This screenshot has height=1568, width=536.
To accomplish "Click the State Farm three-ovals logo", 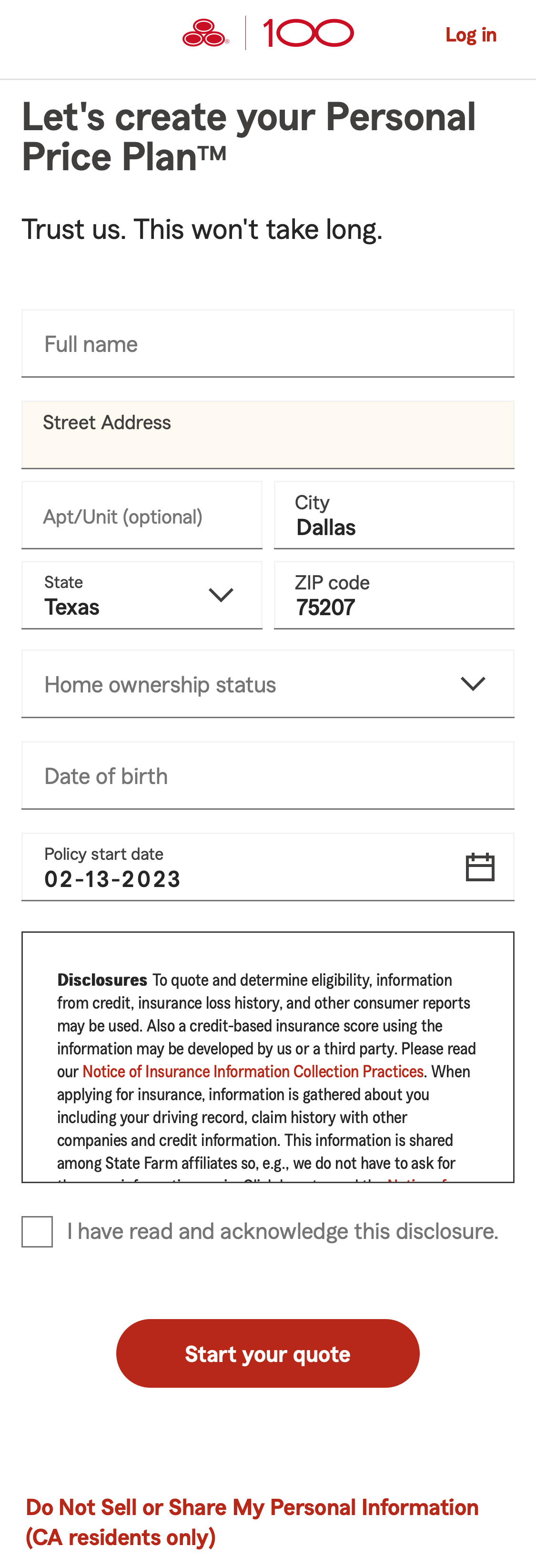I will tap(206, 33).
